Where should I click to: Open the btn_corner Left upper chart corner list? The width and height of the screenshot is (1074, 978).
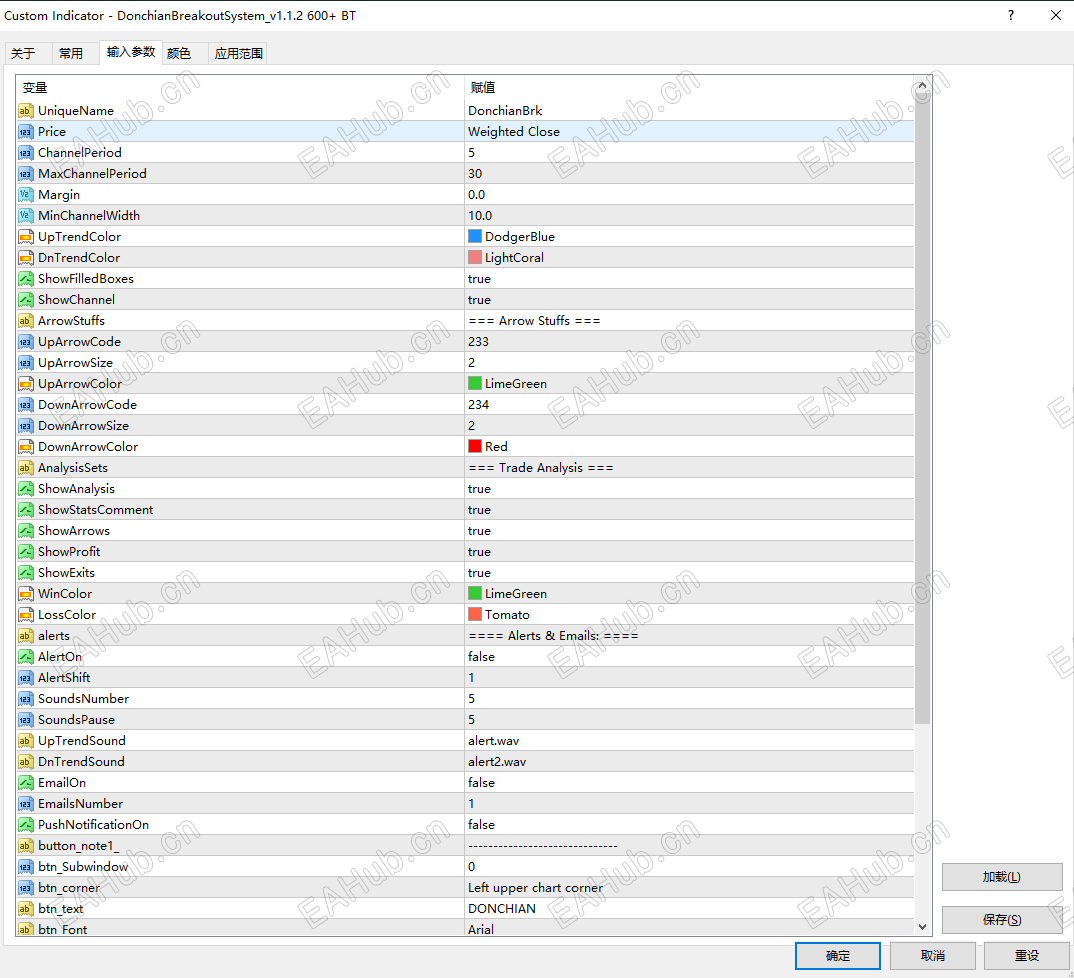tap(689, 888)
